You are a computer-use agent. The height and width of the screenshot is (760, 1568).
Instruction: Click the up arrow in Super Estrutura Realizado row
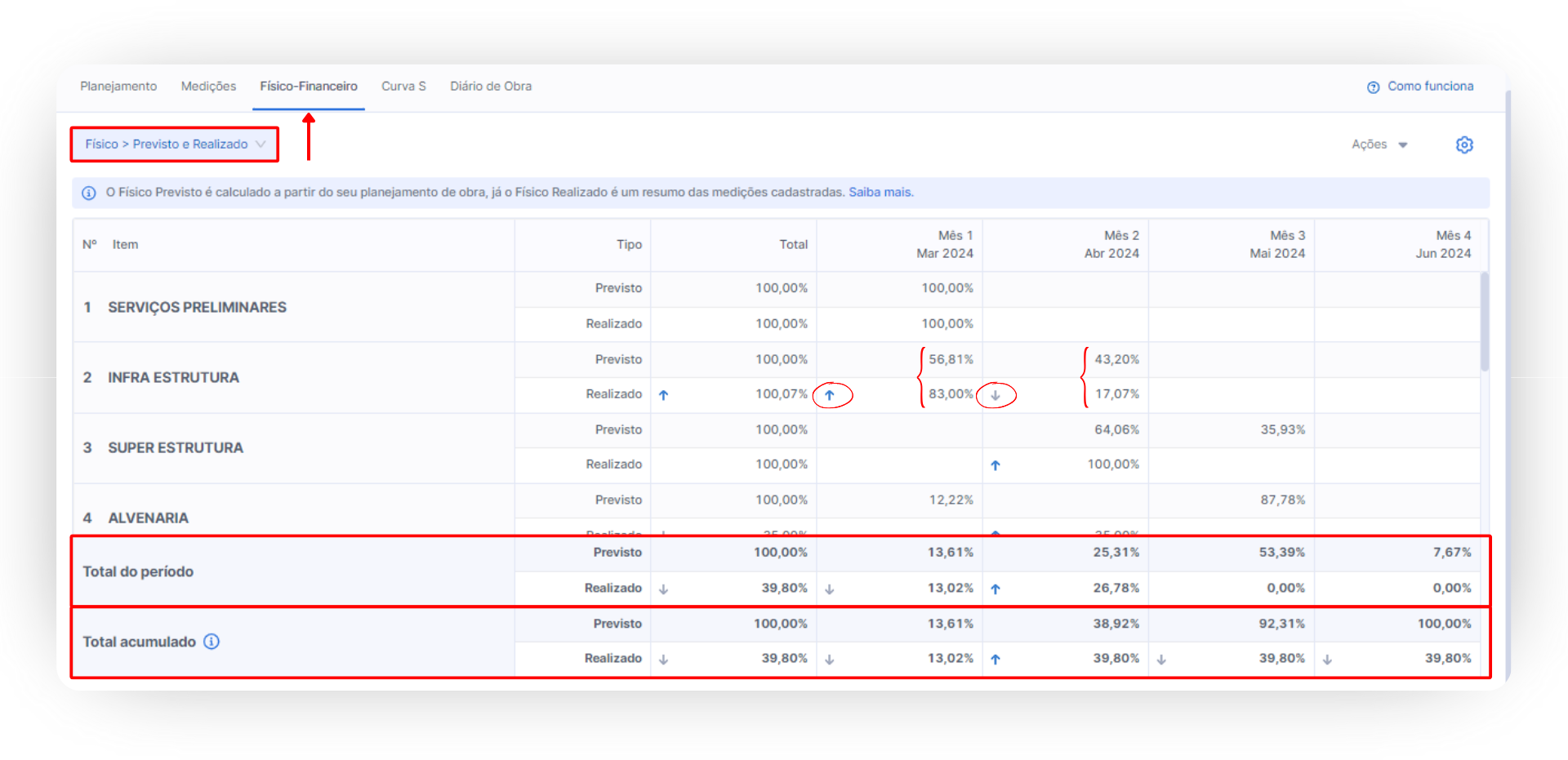click(996, 465)
